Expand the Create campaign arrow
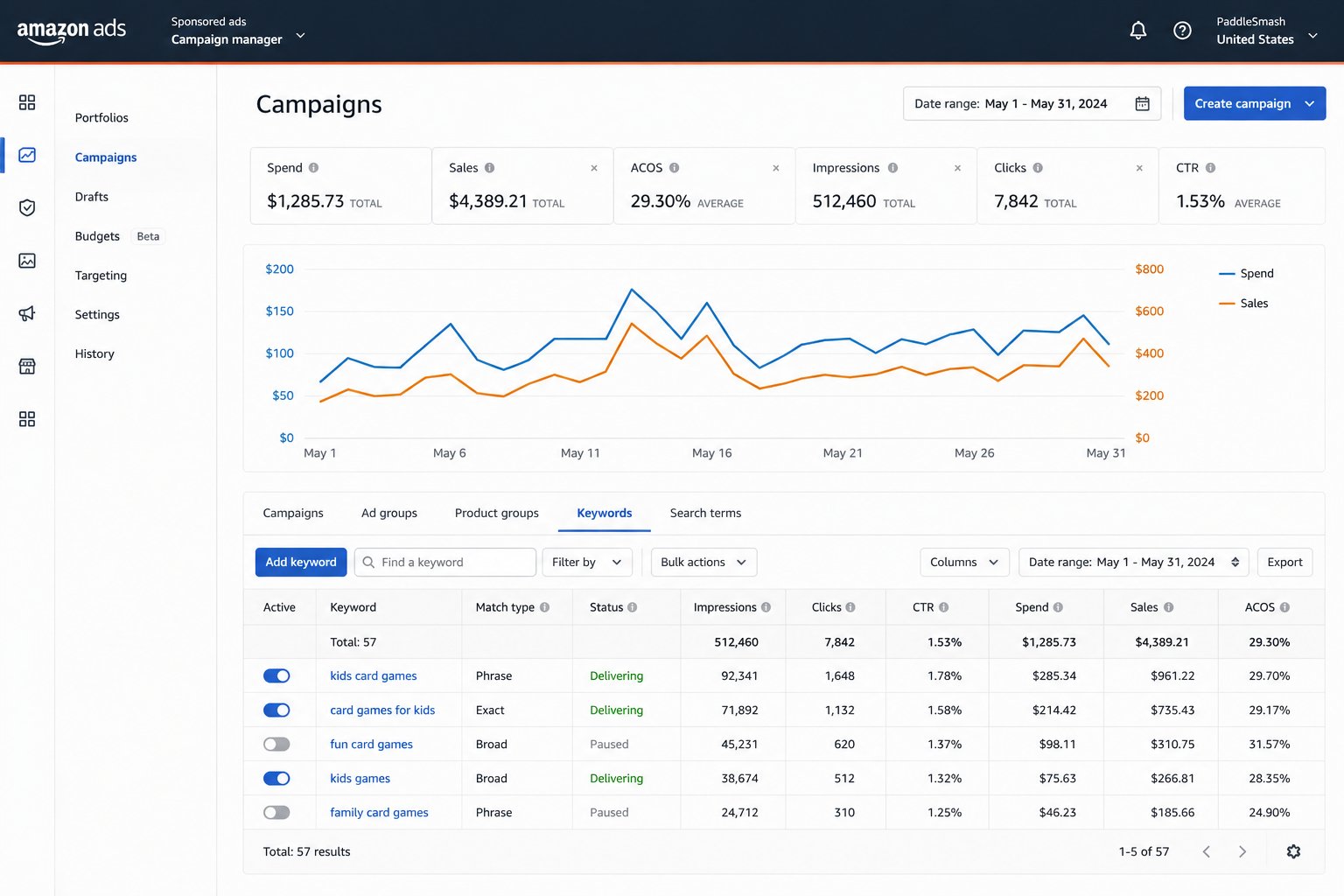This screenshot has height=896, width=1344. 1310,103
